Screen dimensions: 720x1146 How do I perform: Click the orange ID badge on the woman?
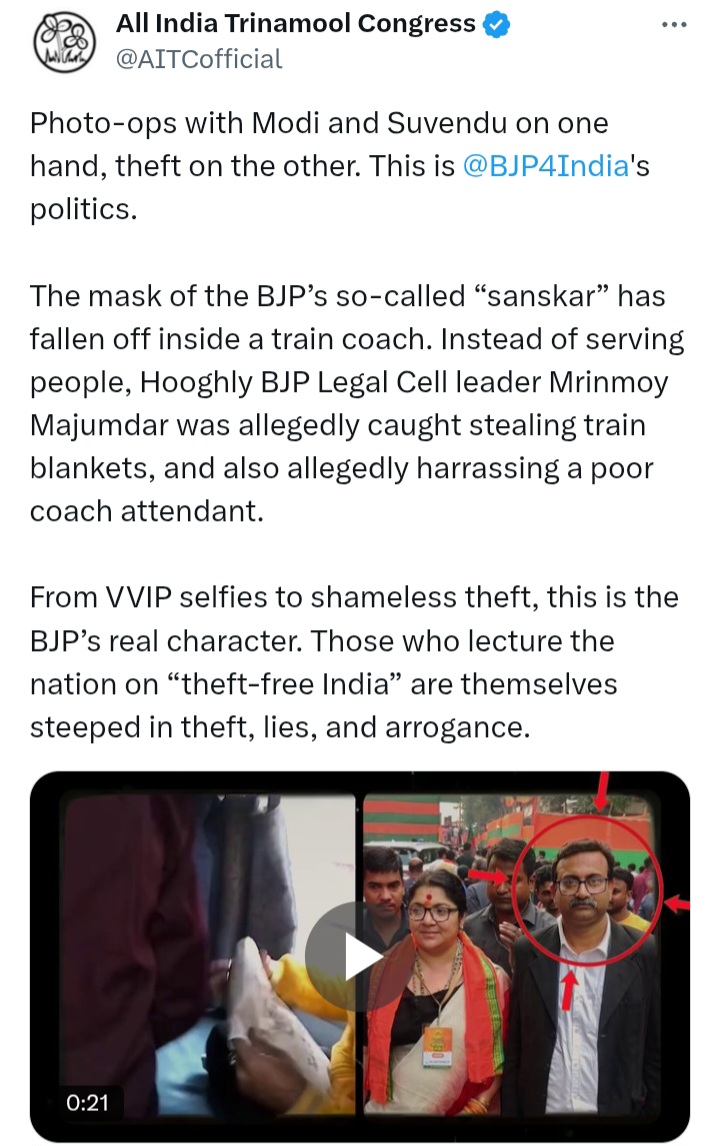coord(438,1046)
